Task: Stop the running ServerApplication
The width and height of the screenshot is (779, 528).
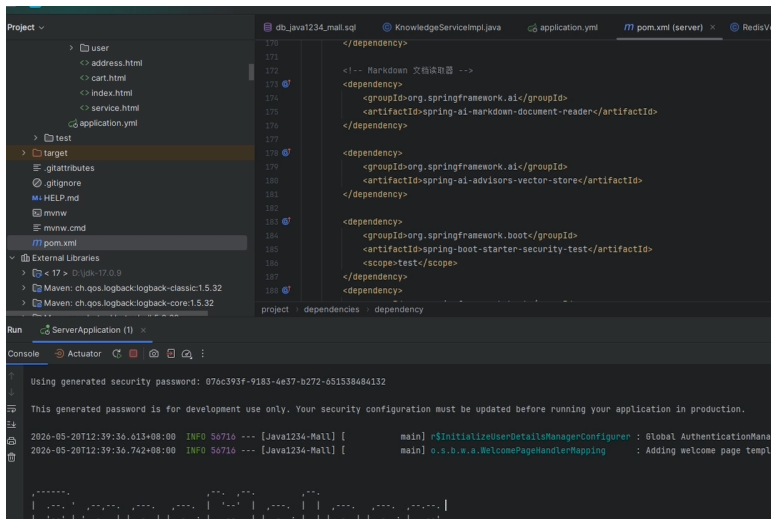Action: point(133,353)
